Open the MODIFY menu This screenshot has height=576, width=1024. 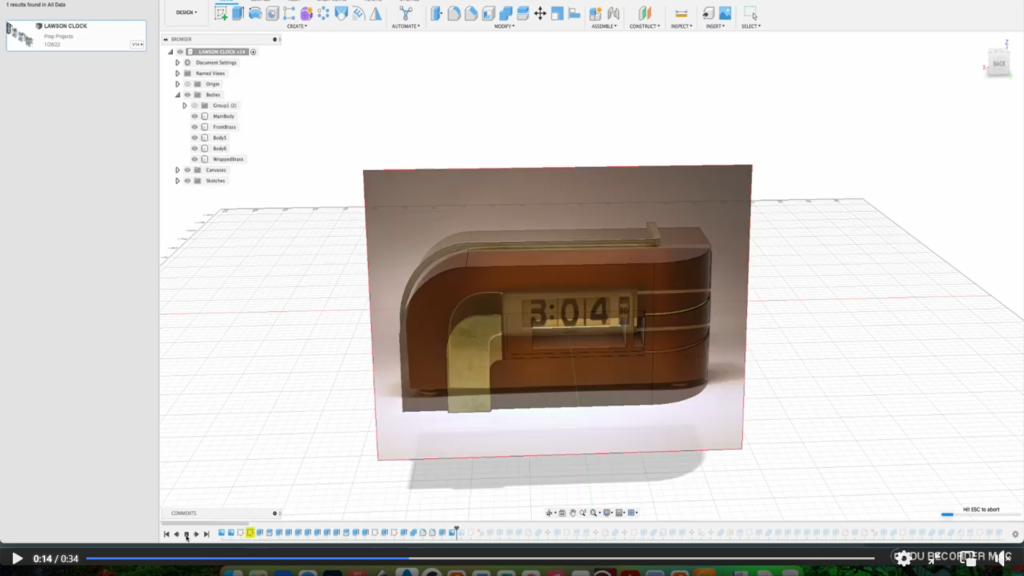[x=504, y=26]
